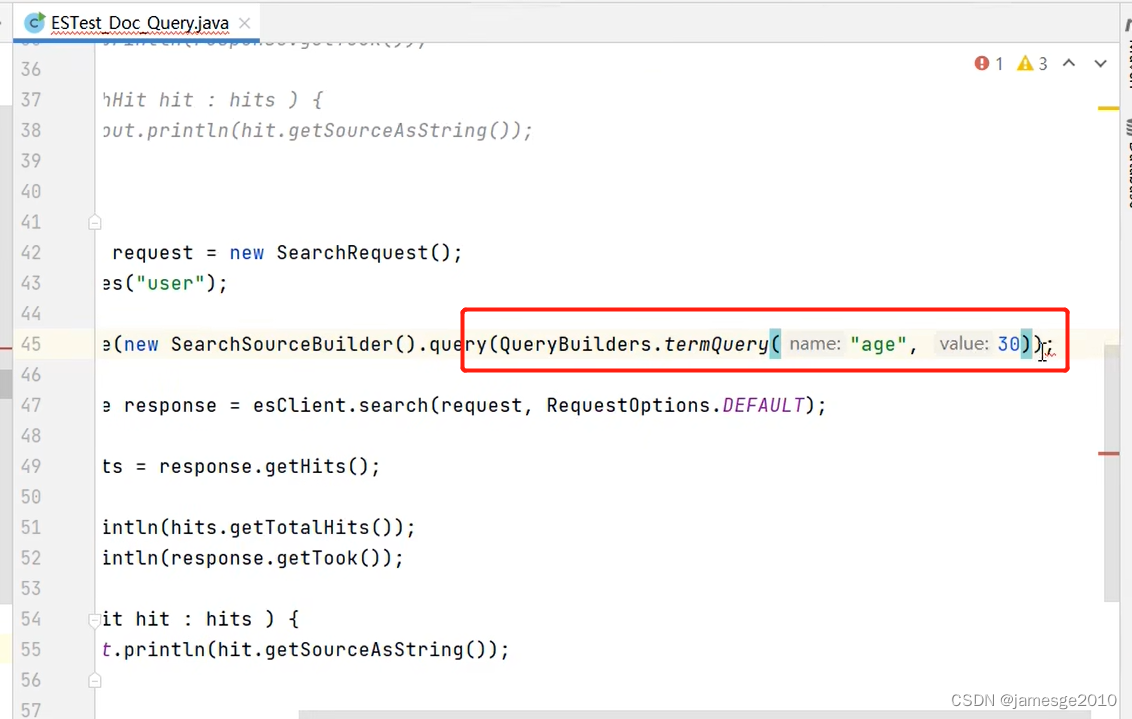The width and height of the screenshot is (1132, 719).
Task: Click the vertical editor scrollbar thumb
Action: 1111,473
